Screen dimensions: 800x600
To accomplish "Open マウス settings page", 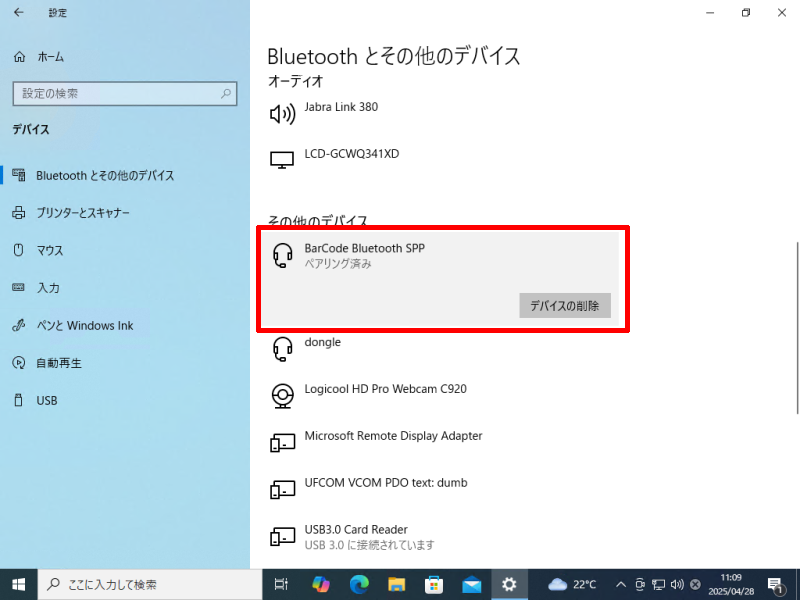I will coord(49,251).
